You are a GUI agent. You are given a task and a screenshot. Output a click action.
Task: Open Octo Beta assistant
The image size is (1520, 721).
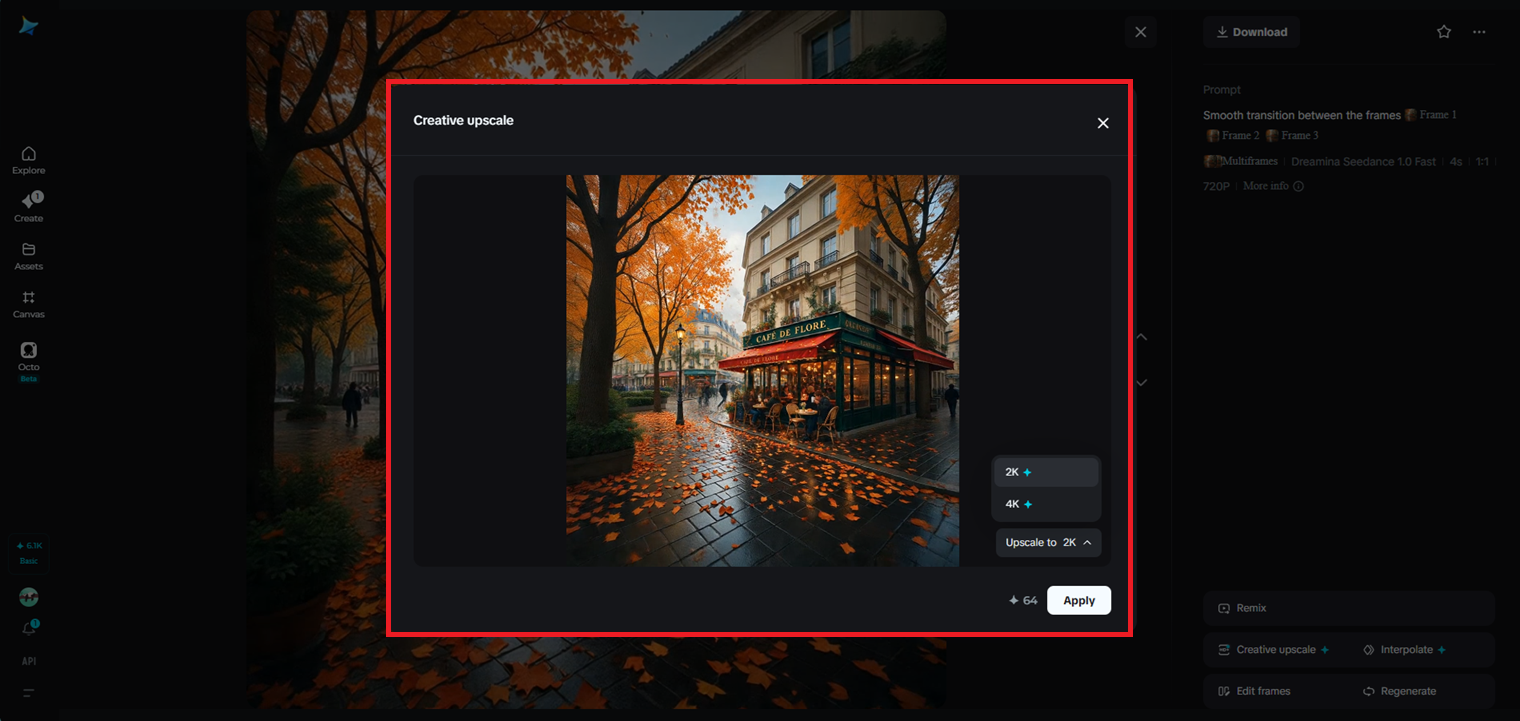(x=29, y=361)
